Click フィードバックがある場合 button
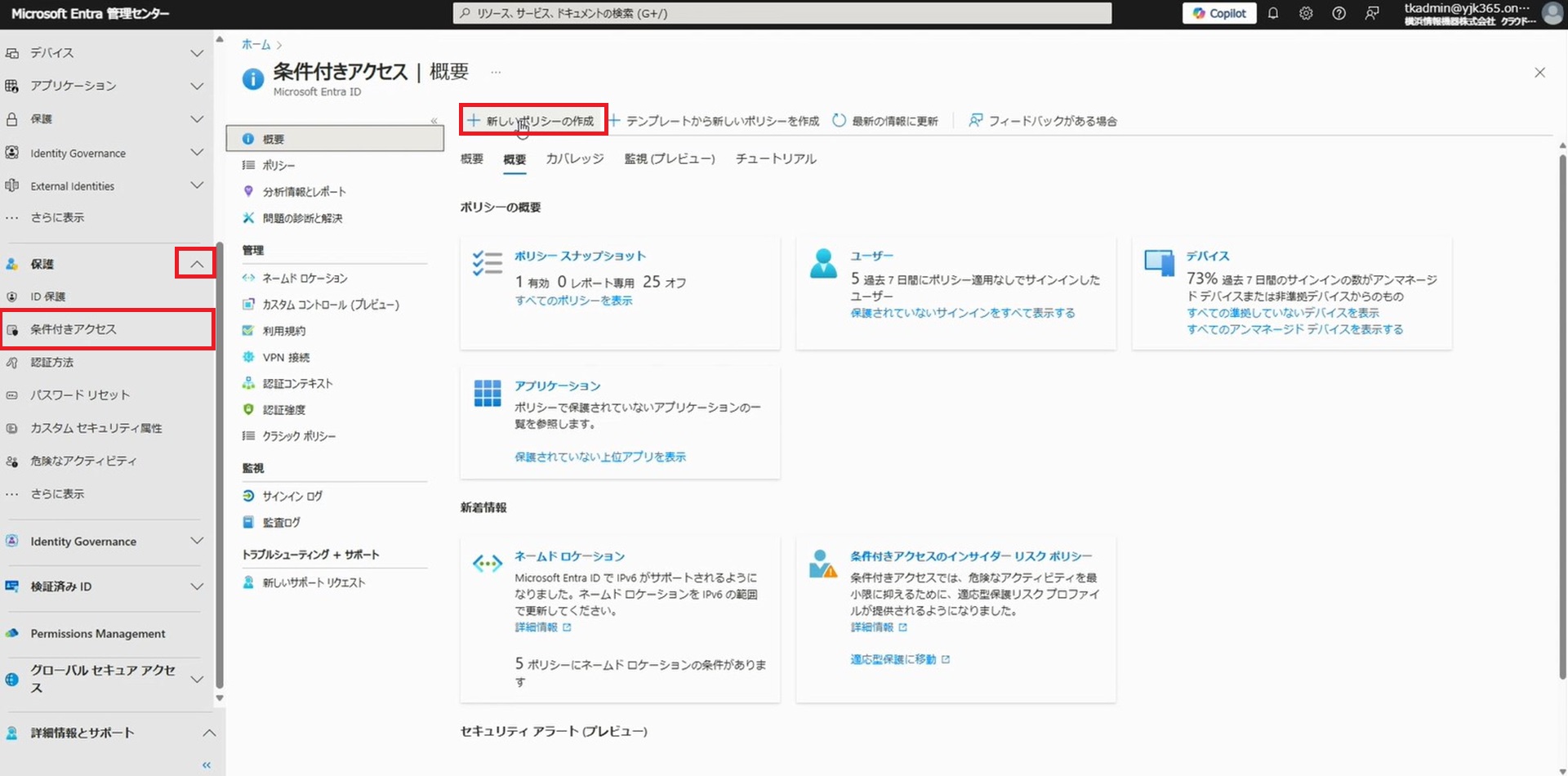Image resolution: width=1568 pixels, height=776 pixels. (x=1043, y=121)
